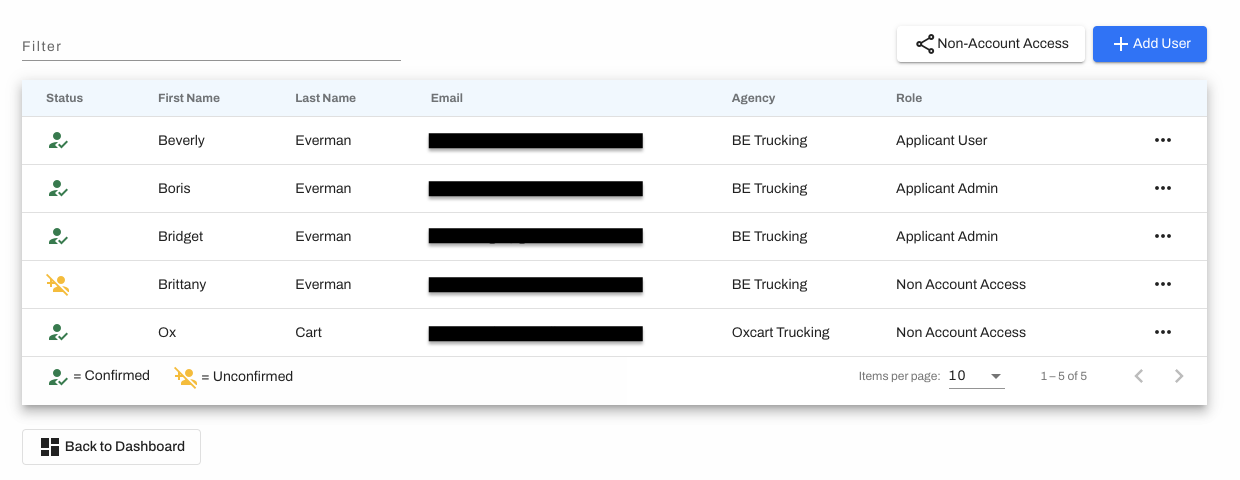
Task: Open the three-dot menu for Beverly Everman
Action: (1162, 140)
